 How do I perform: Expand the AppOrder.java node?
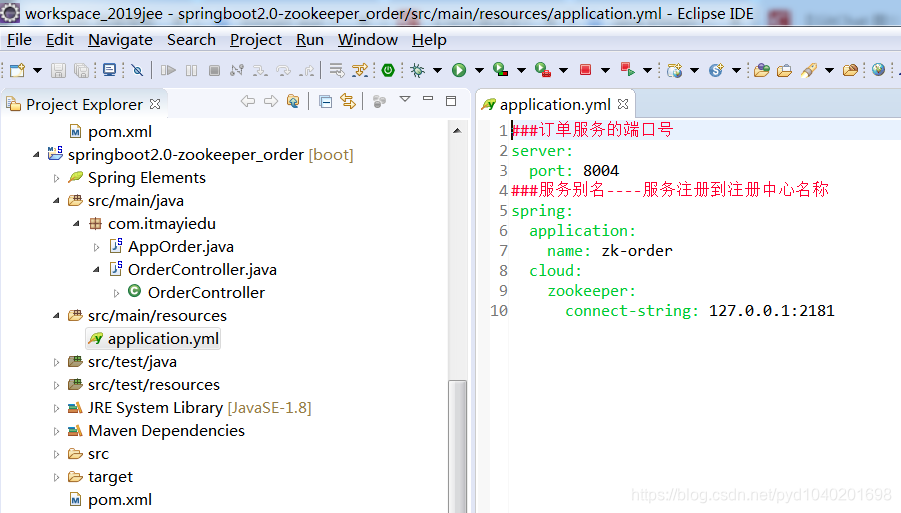[97, 247]
